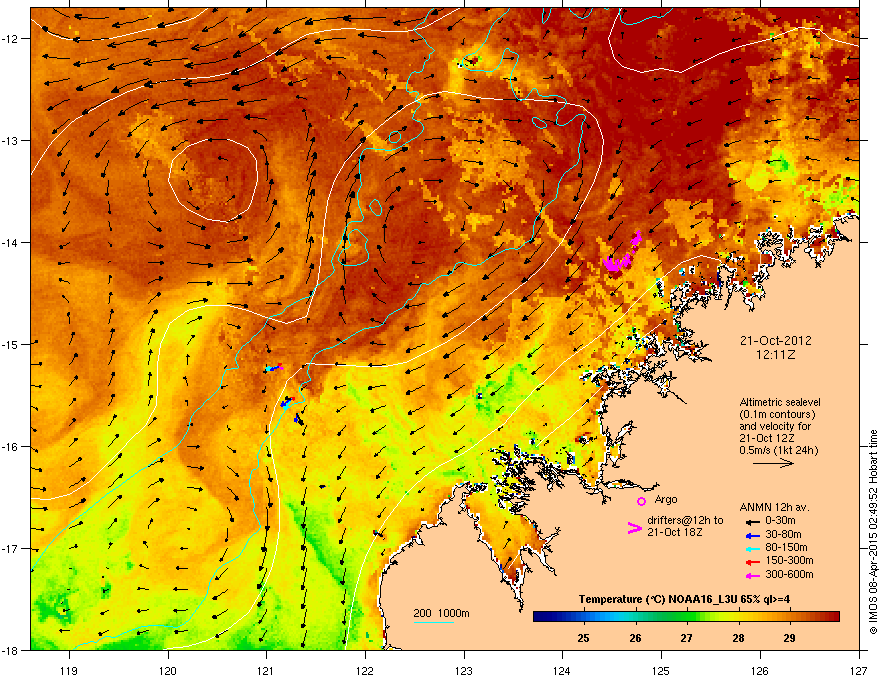
Task: Click the colorbar value 26
Action: point(635,638)
